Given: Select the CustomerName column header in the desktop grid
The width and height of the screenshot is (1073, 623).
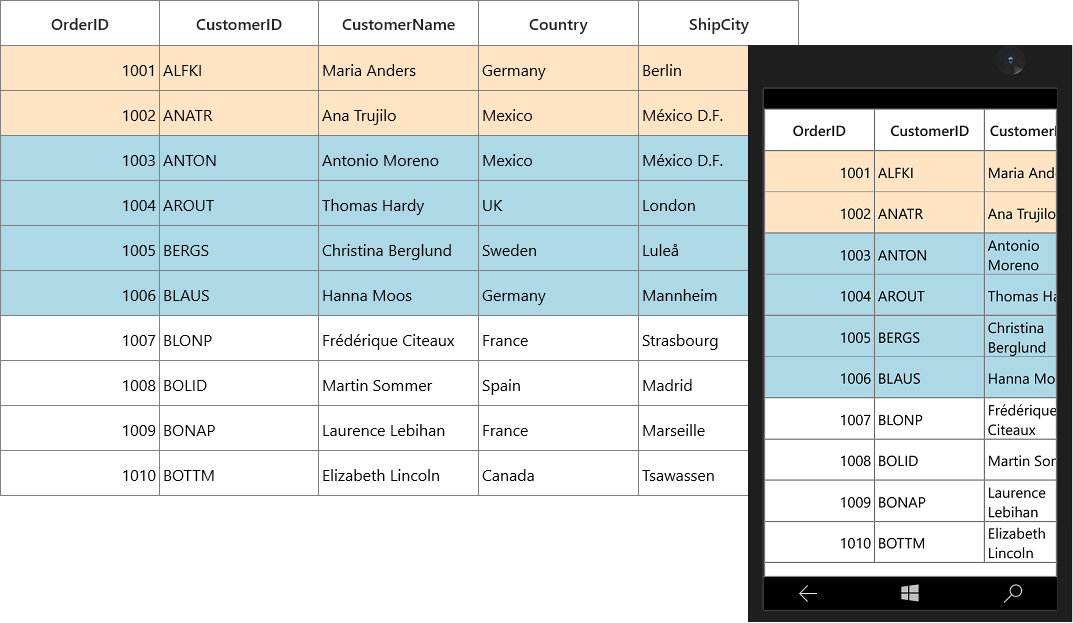Looking at the screenshot, I should [398, 24].
